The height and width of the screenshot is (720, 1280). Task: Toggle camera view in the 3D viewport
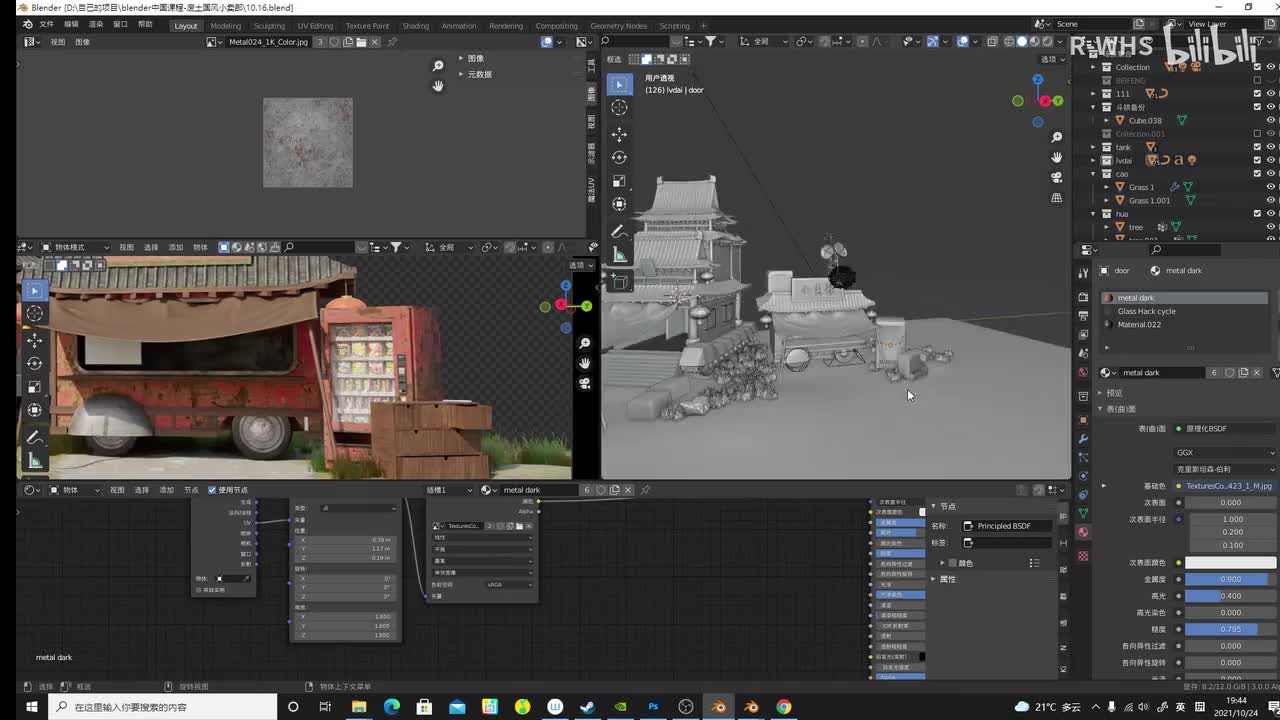pos(1057,178)
